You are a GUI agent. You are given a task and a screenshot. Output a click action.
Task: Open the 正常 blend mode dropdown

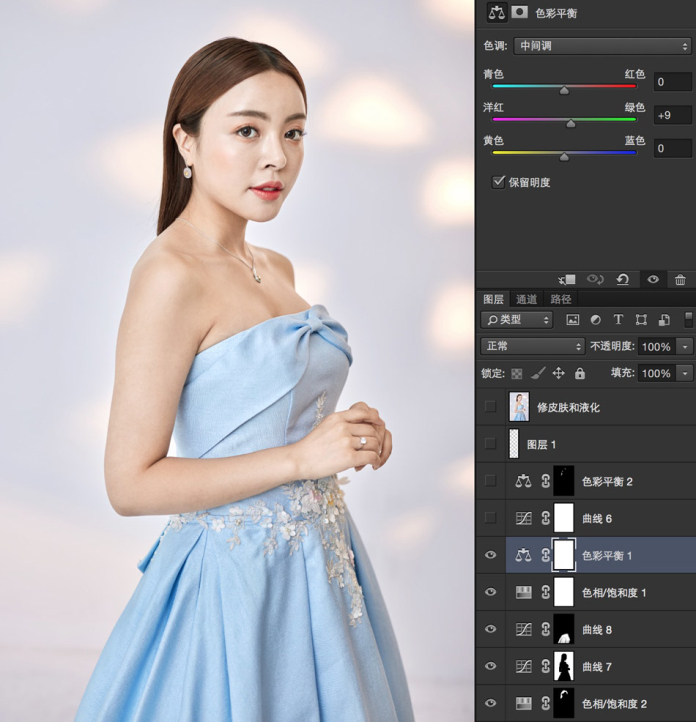click(x=533, y=346)
